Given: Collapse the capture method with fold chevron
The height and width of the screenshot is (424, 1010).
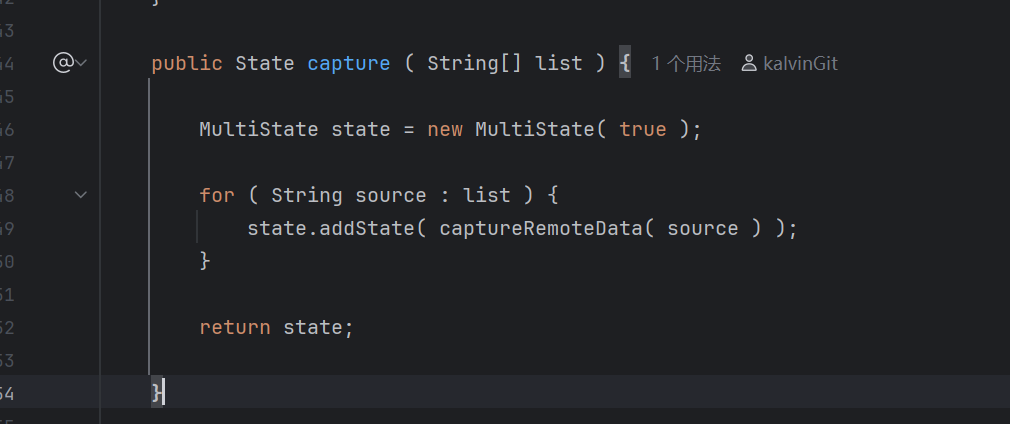Looking at the screenshot, I should point(81,63).
